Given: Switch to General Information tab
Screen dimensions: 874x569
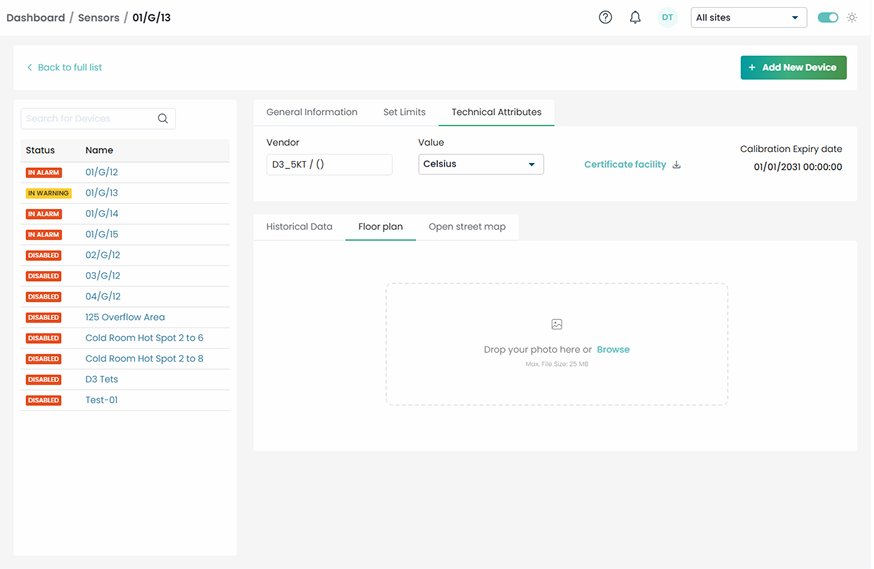Looking at the screenshot, I should coord(312,112).
